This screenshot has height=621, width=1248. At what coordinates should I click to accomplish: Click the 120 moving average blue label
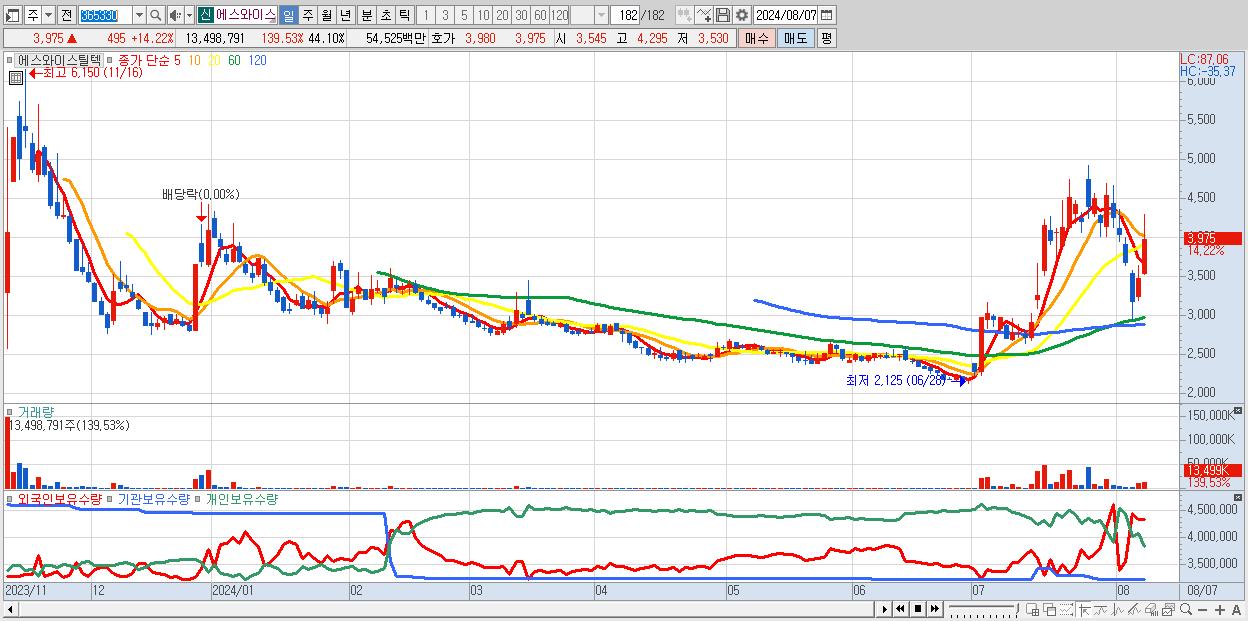(257, 60)
